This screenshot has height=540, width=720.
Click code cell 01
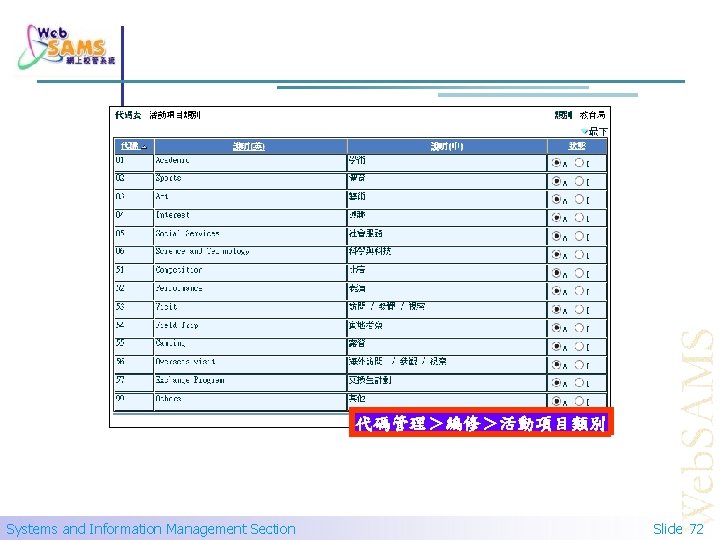pyautogui.click(x=134, y=163)
